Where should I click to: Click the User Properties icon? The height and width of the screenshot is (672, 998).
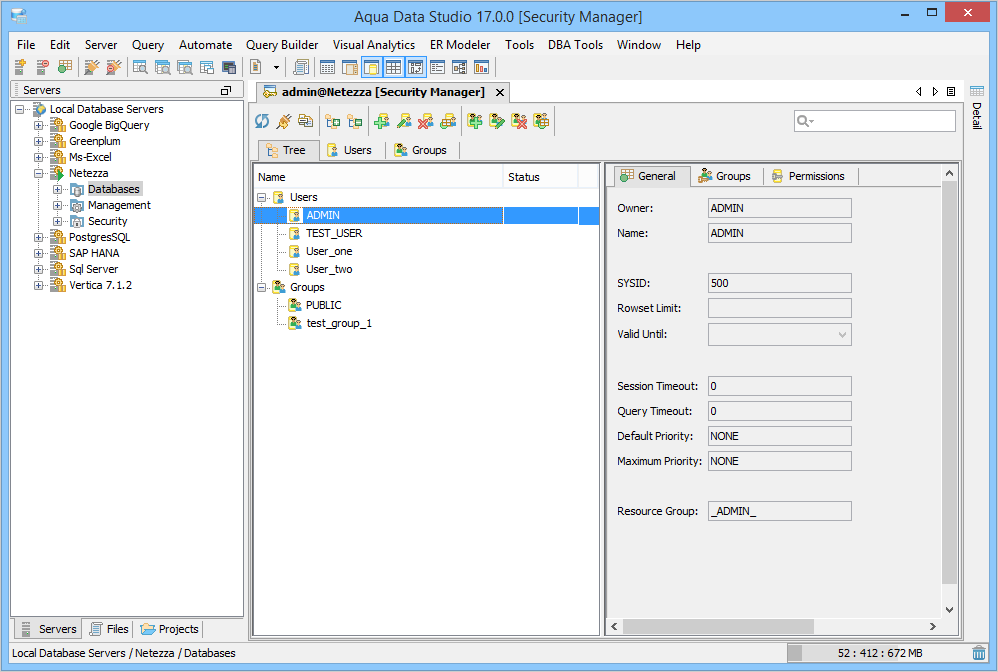pos(448,121)
